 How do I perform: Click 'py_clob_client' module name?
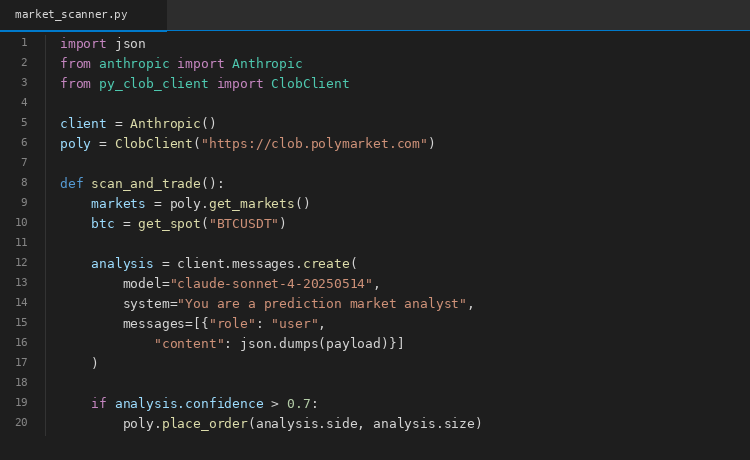coord(154,84)
